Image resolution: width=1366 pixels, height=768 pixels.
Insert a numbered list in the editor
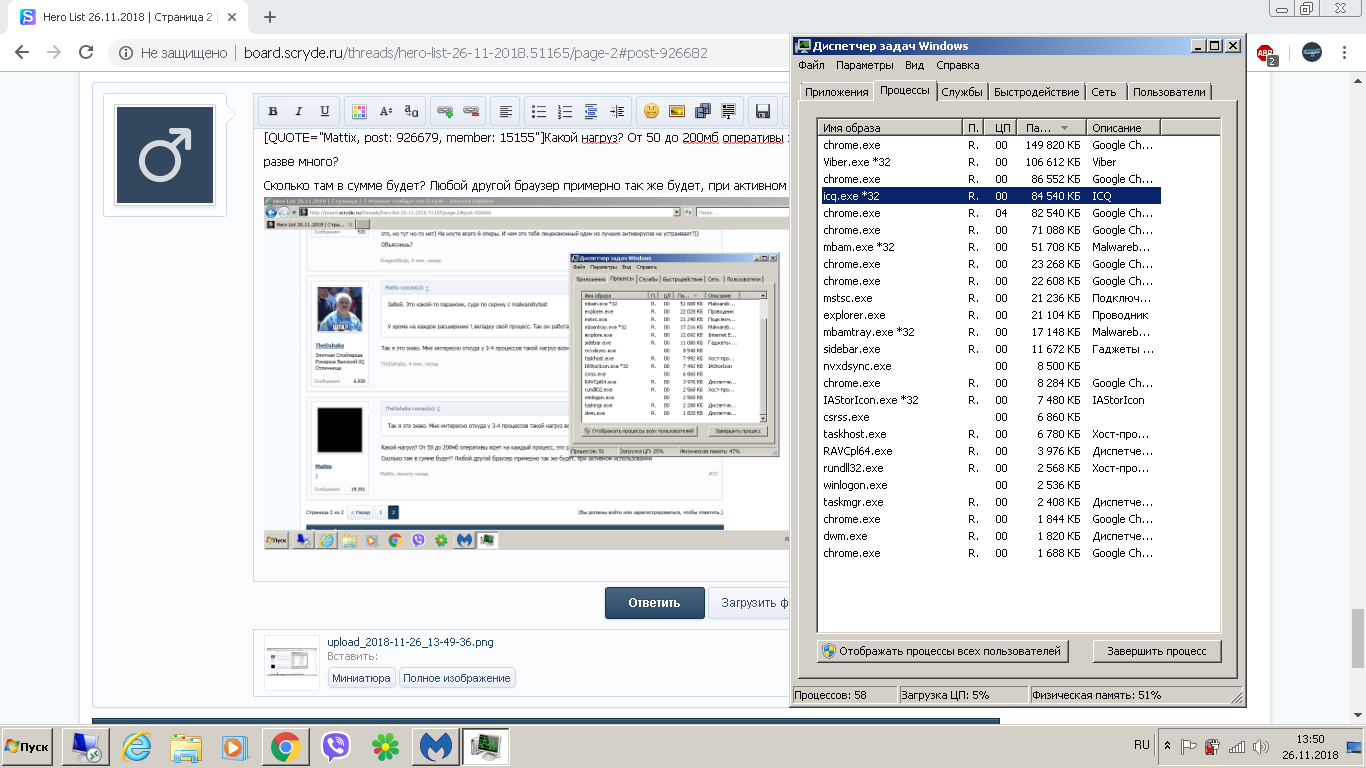point(565,111)
